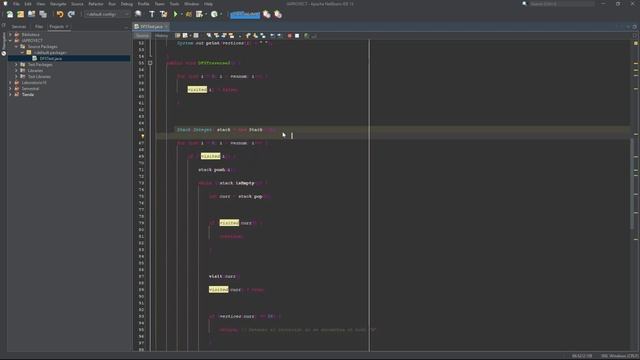Switch to the Files tab
This screenshot has width=640, height=360.
(39, 27)
